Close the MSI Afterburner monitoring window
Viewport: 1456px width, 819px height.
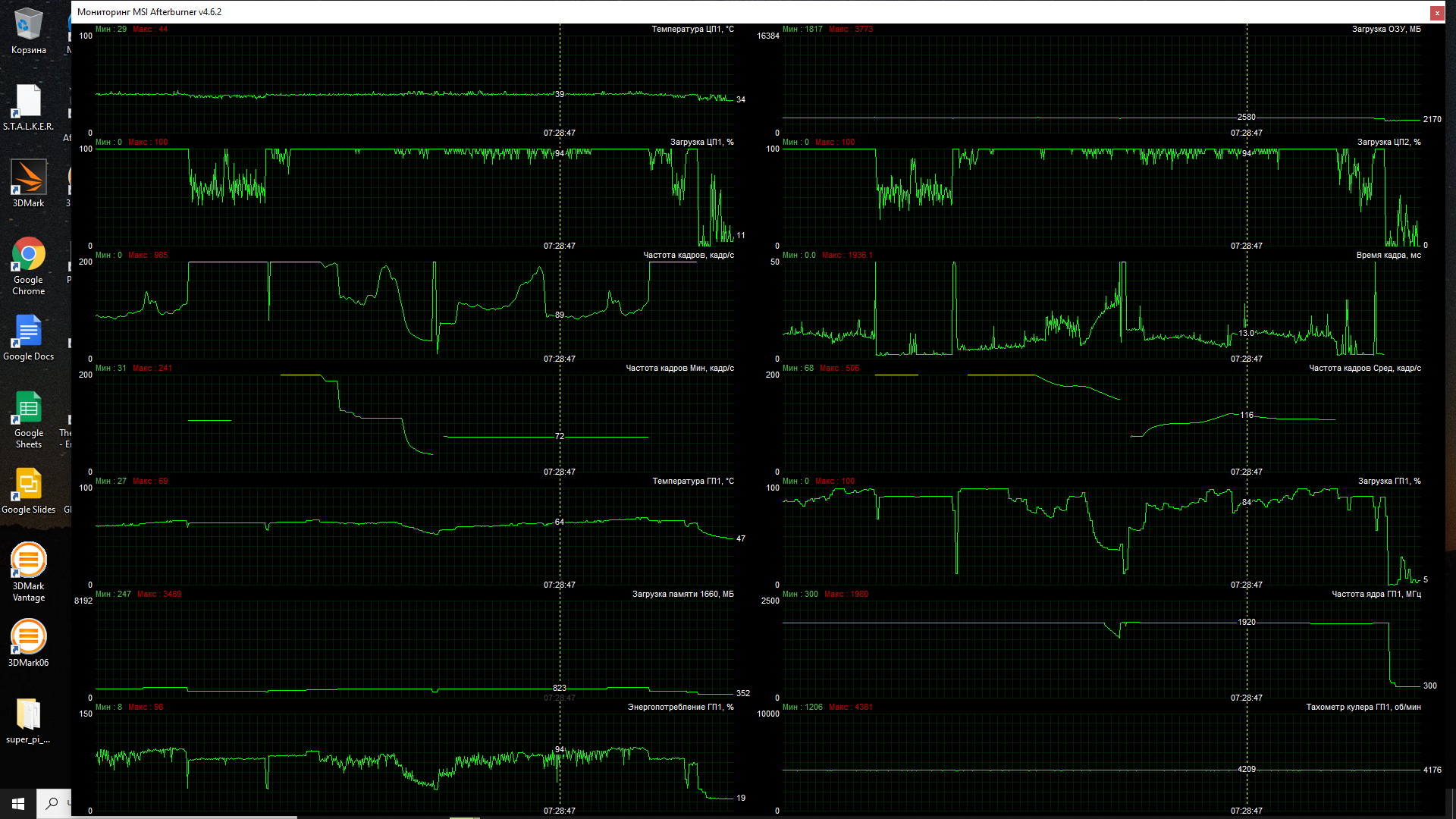click(x=1436, y=12)
